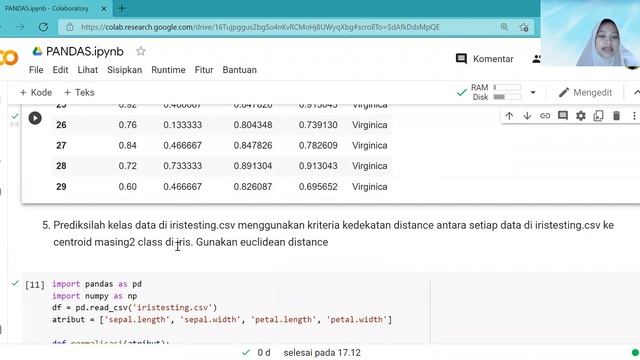Click the share people icon
Screen dimensions: 640x360
point(536,59)
